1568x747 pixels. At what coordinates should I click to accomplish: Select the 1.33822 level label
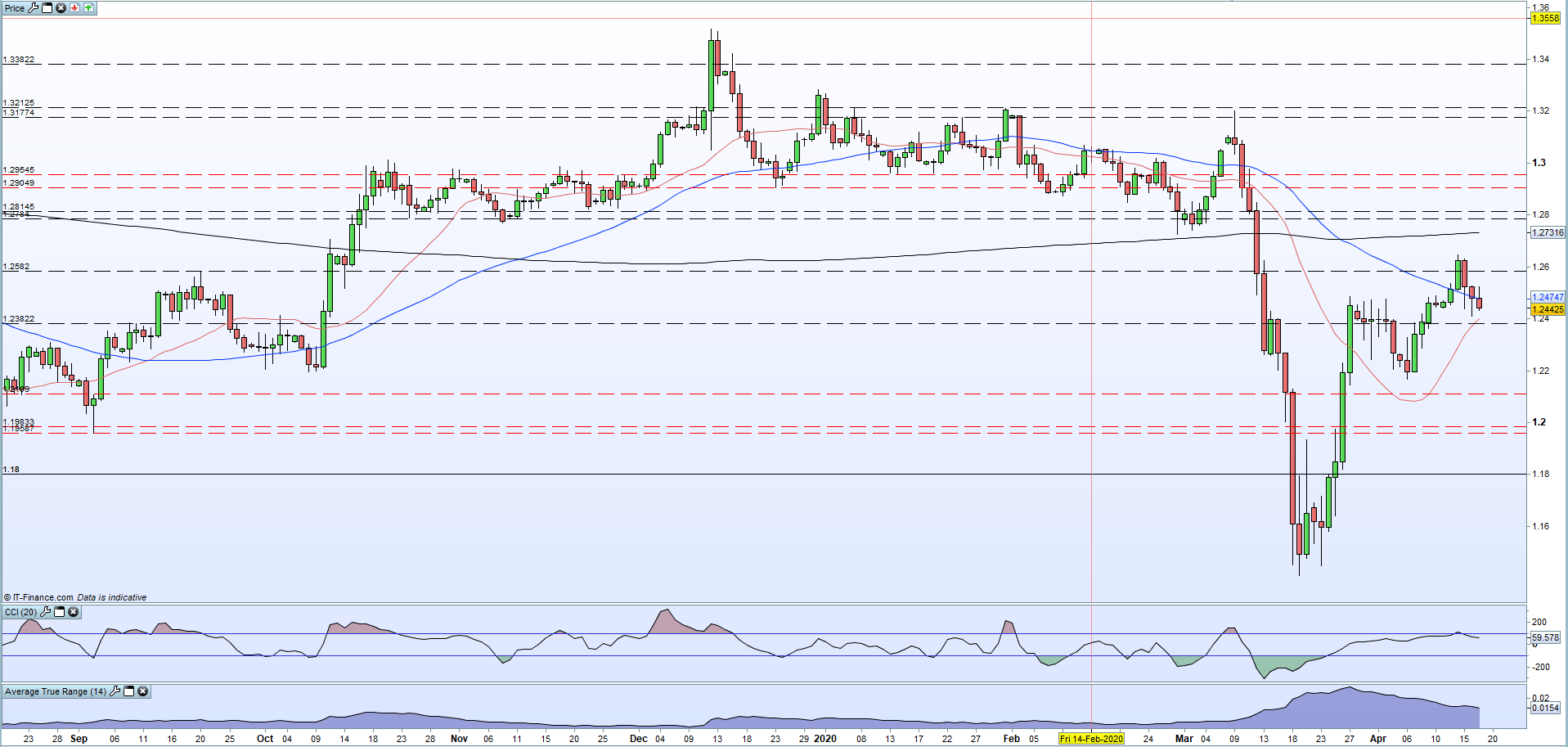[19, 60]
